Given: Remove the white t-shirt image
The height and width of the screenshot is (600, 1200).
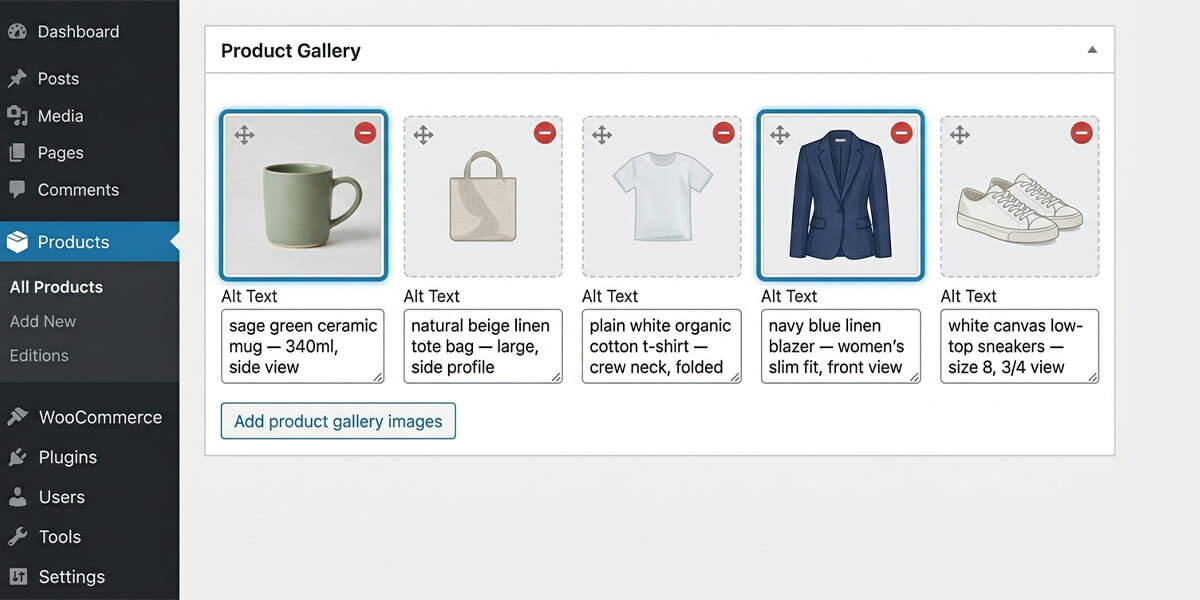Looking at the screenshot, I should tap(723, 133).
